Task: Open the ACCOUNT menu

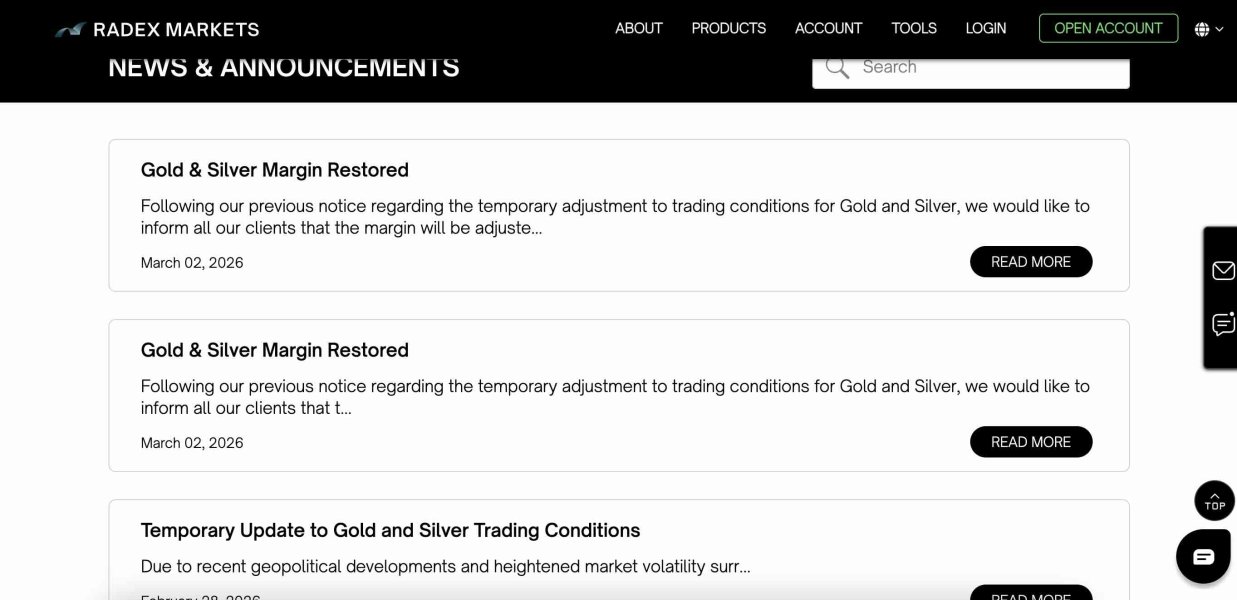Action: click(x=828, y=28)
